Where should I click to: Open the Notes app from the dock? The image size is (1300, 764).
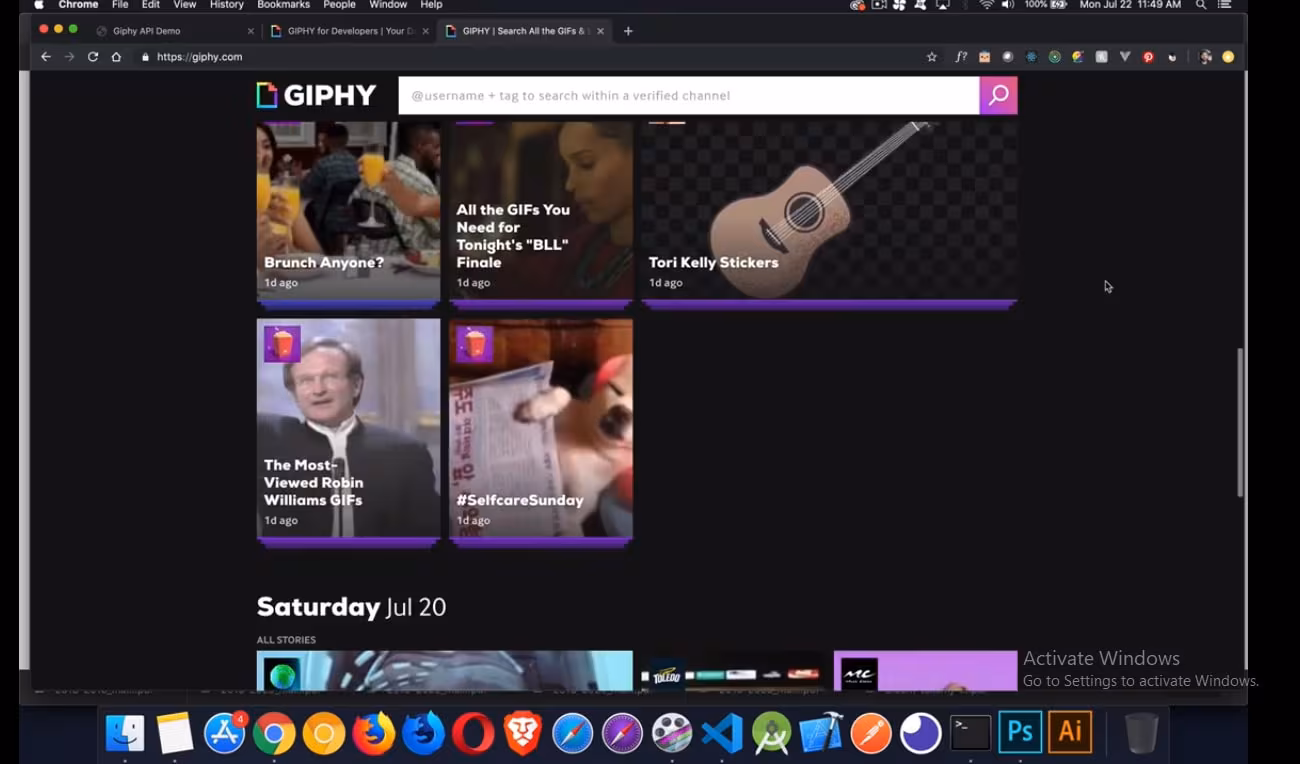point(175,733)
